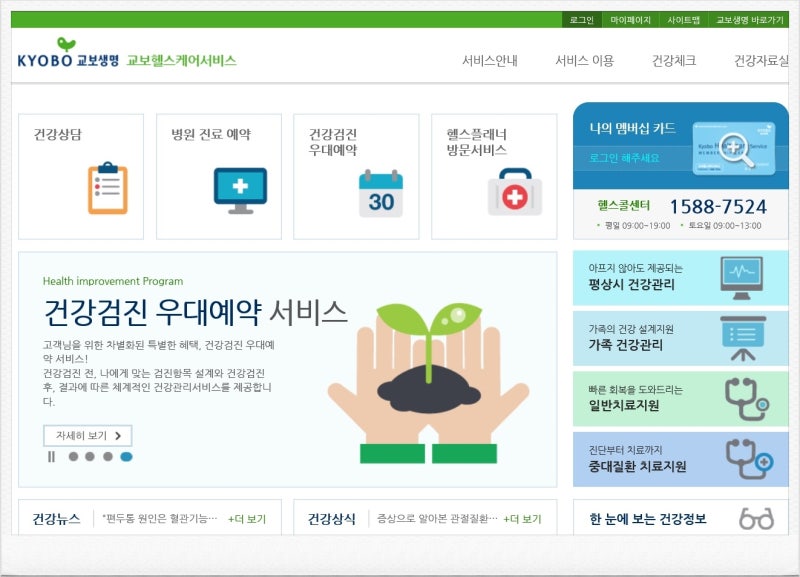Click the 건강상담 card title
This screenshot has width=800, height=577.
[58, 135]
